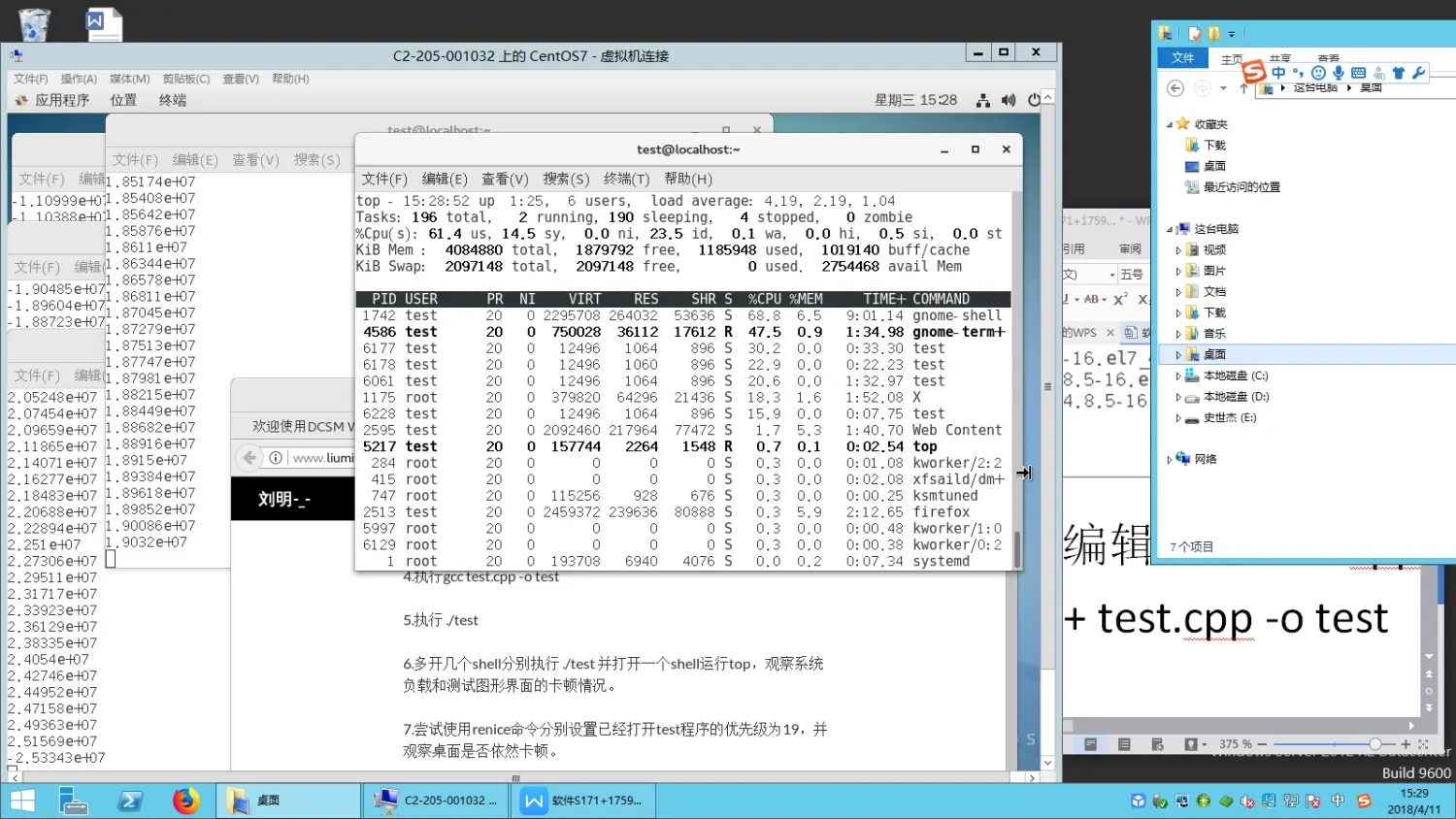Open the Sogou emoji smiley panel

pyautogui.click(x=1318, y=73)
